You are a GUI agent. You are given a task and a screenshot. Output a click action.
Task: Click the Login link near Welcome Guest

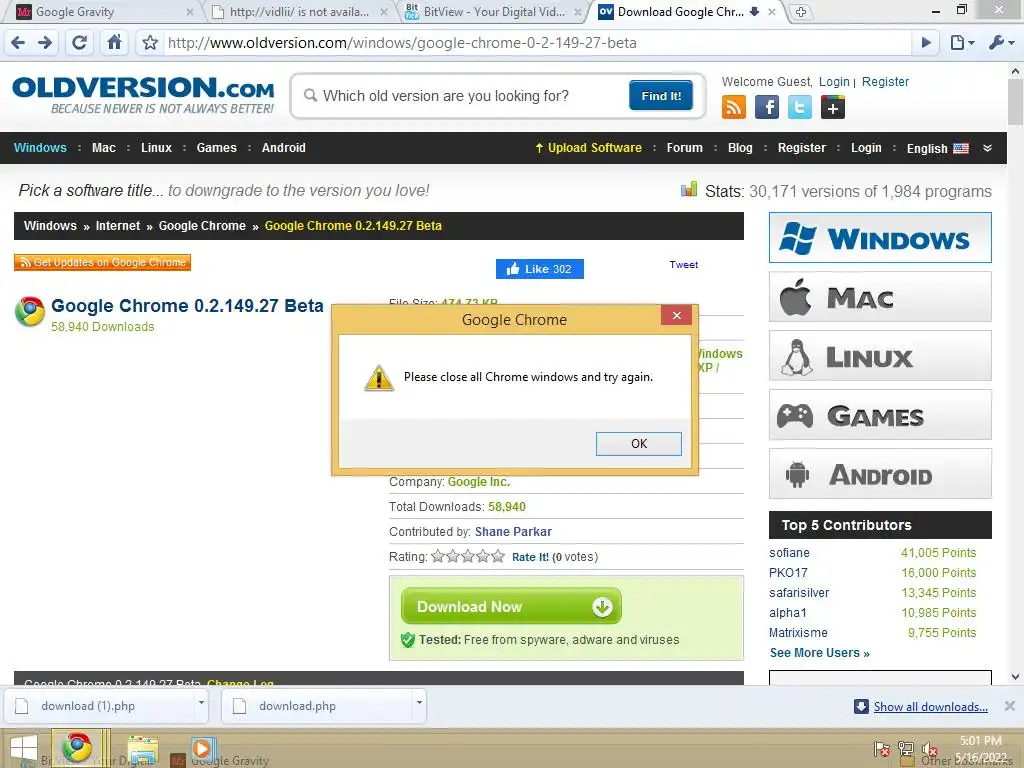click(834, 82)
